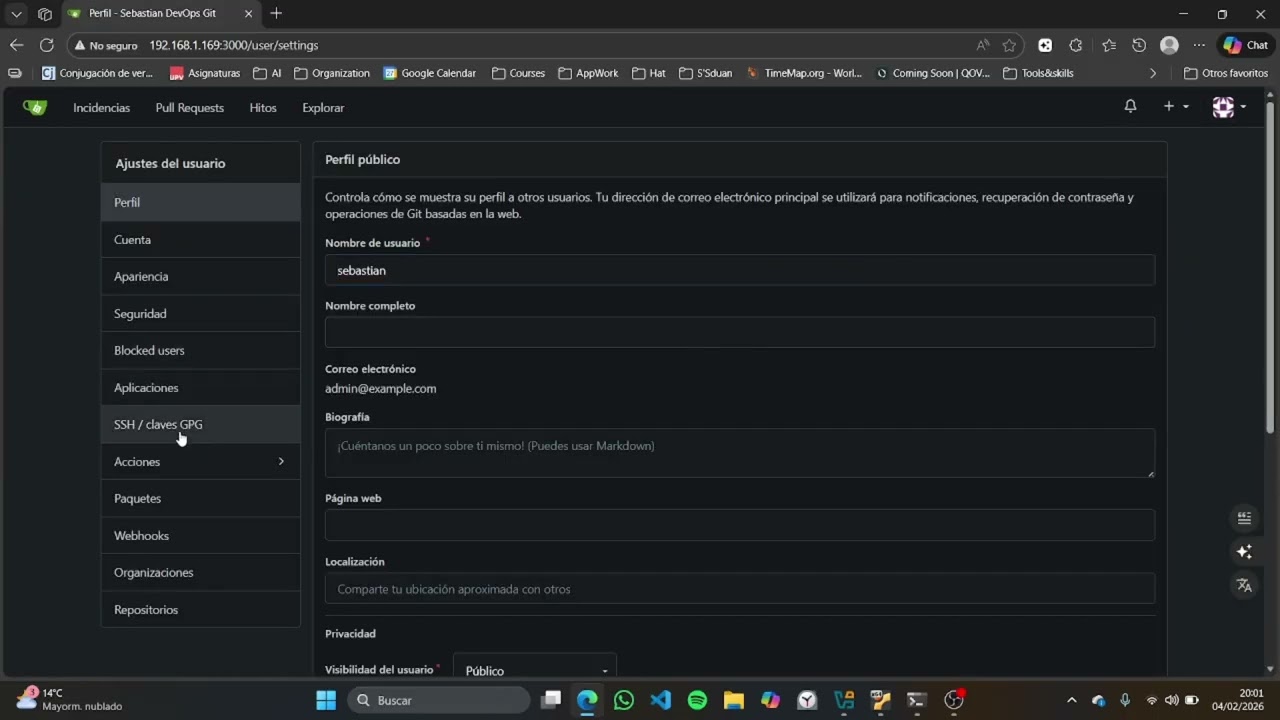Open the browser extensions puzzle icon

tap(1076, 45)
